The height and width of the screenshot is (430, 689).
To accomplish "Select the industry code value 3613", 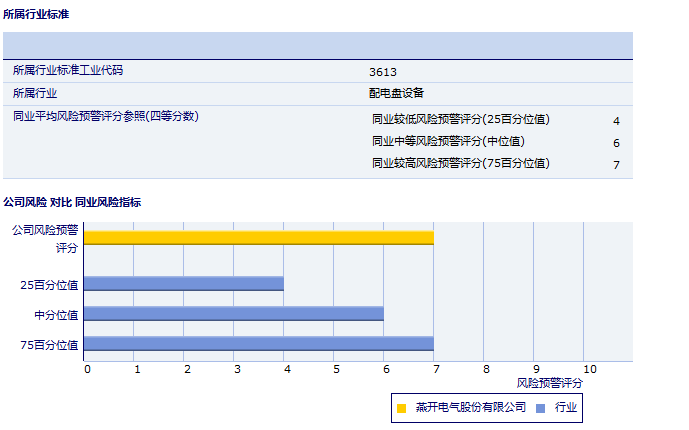I will (383, 72).
